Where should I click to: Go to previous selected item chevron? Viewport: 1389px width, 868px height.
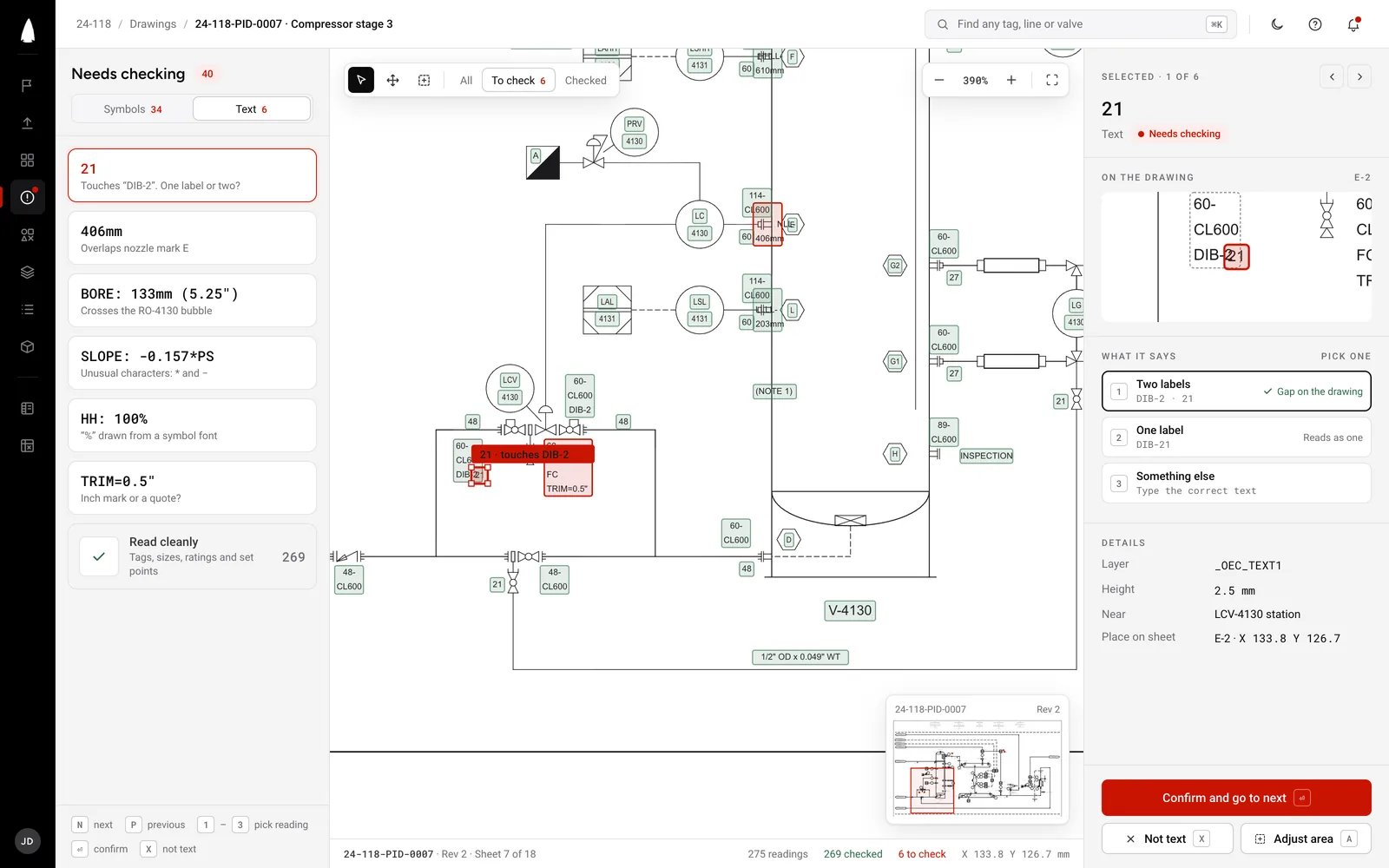pos(1332,76)
